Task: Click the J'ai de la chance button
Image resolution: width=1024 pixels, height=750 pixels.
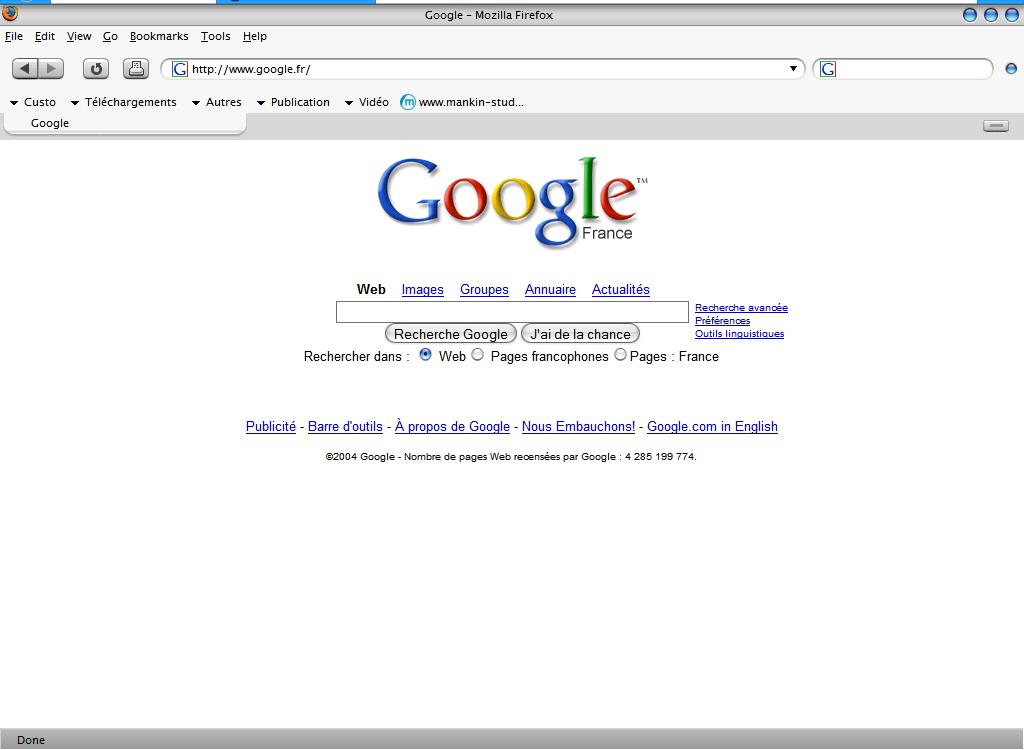Action: pos(580,334)
